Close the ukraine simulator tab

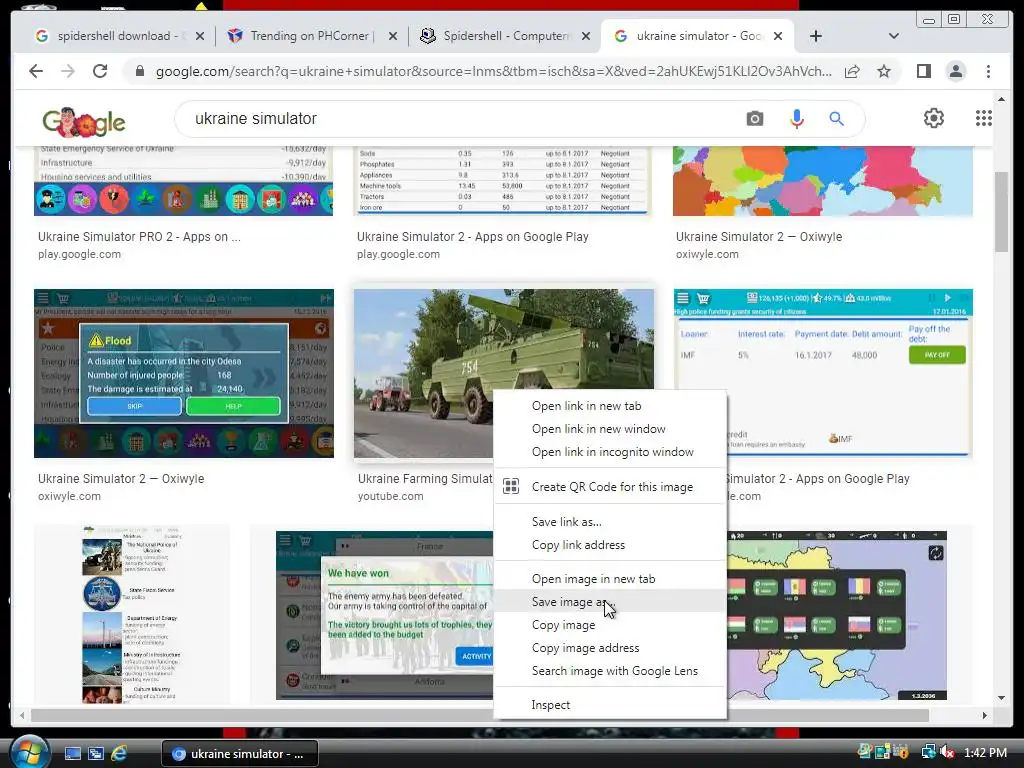click(x=778, y=36)
